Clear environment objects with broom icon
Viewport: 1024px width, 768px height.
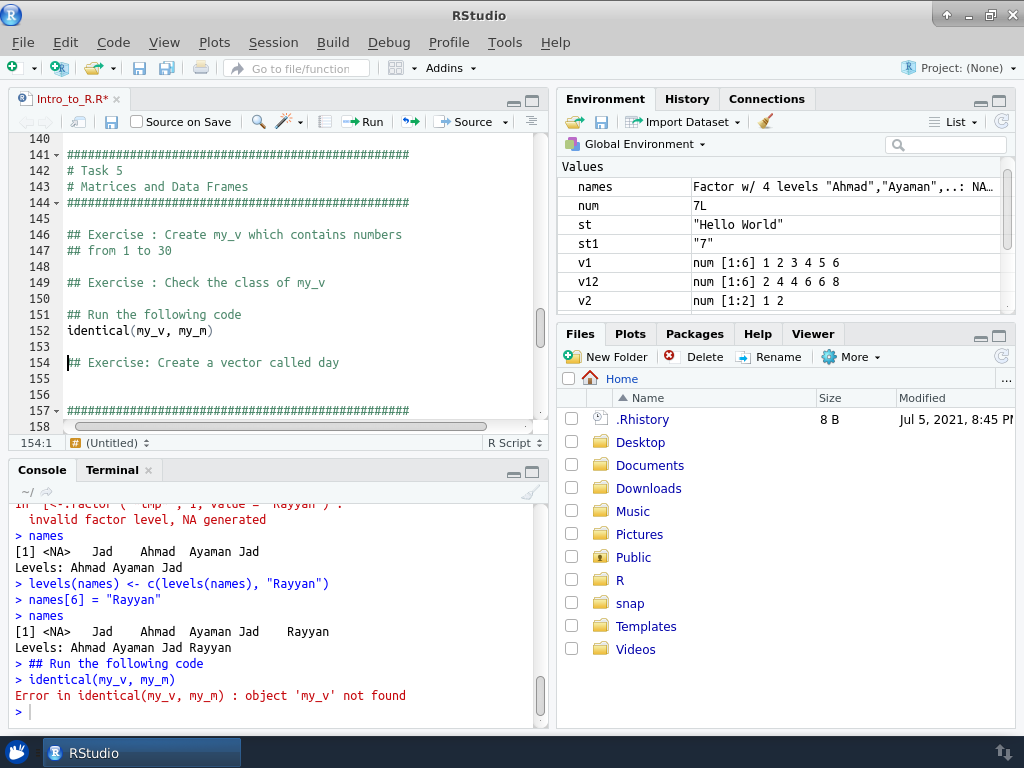[765, 122]
